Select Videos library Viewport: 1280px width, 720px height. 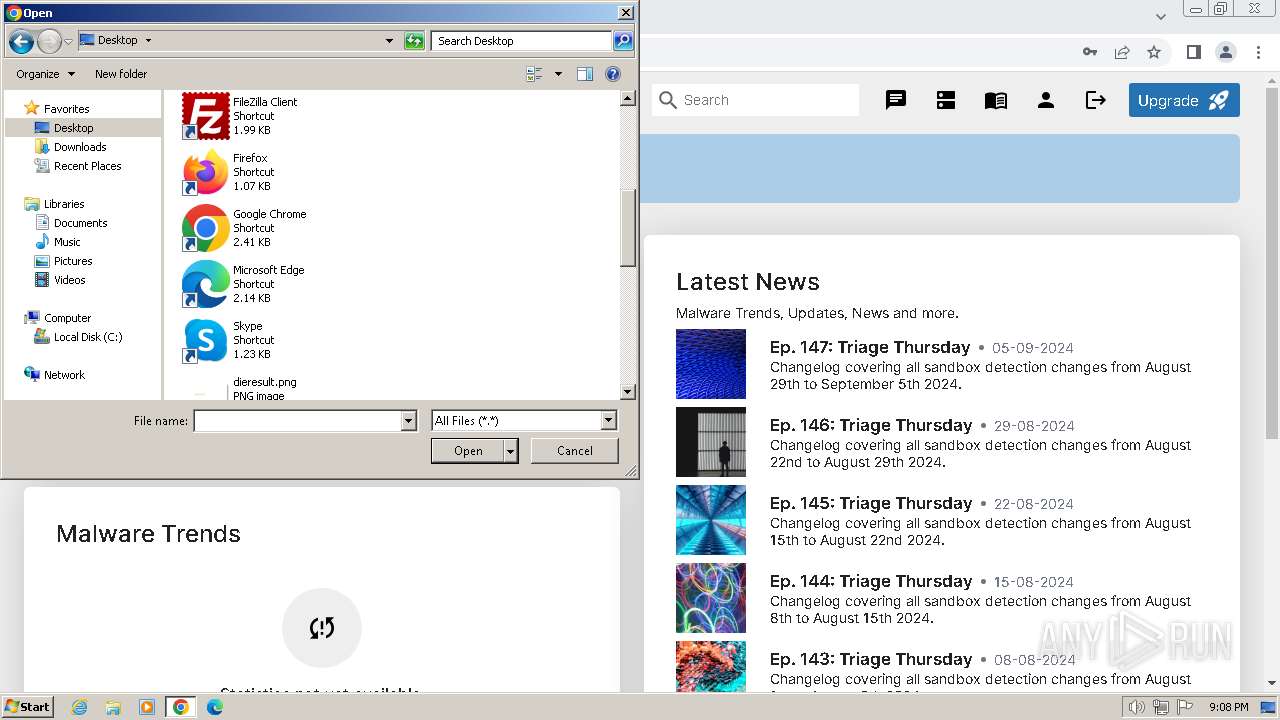pyautogui.click(x=69, y=280)
